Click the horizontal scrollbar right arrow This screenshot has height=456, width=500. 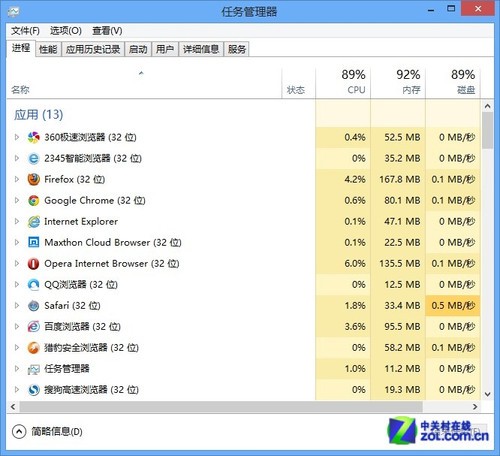475,407
